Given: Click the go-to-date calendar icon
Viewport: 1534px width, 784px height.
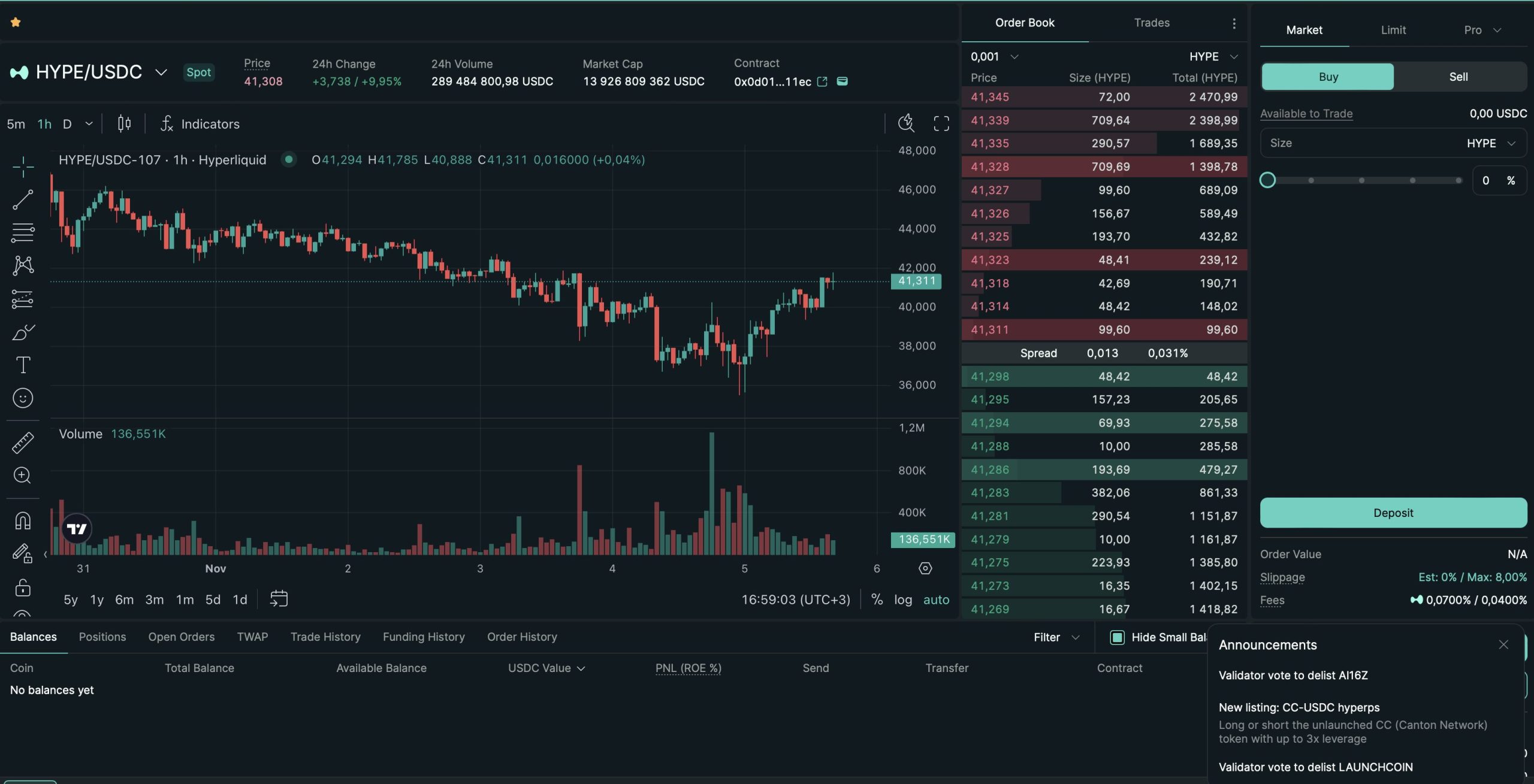Looking at the screenshot, I should pyautogui.click(x=279, y=599).
